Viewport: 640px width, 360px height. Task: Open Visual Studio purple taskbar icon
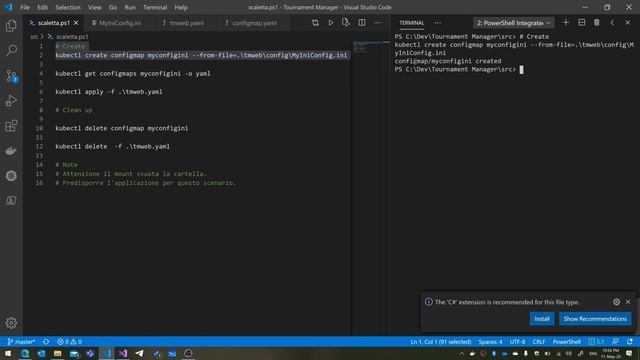[123, 353]
